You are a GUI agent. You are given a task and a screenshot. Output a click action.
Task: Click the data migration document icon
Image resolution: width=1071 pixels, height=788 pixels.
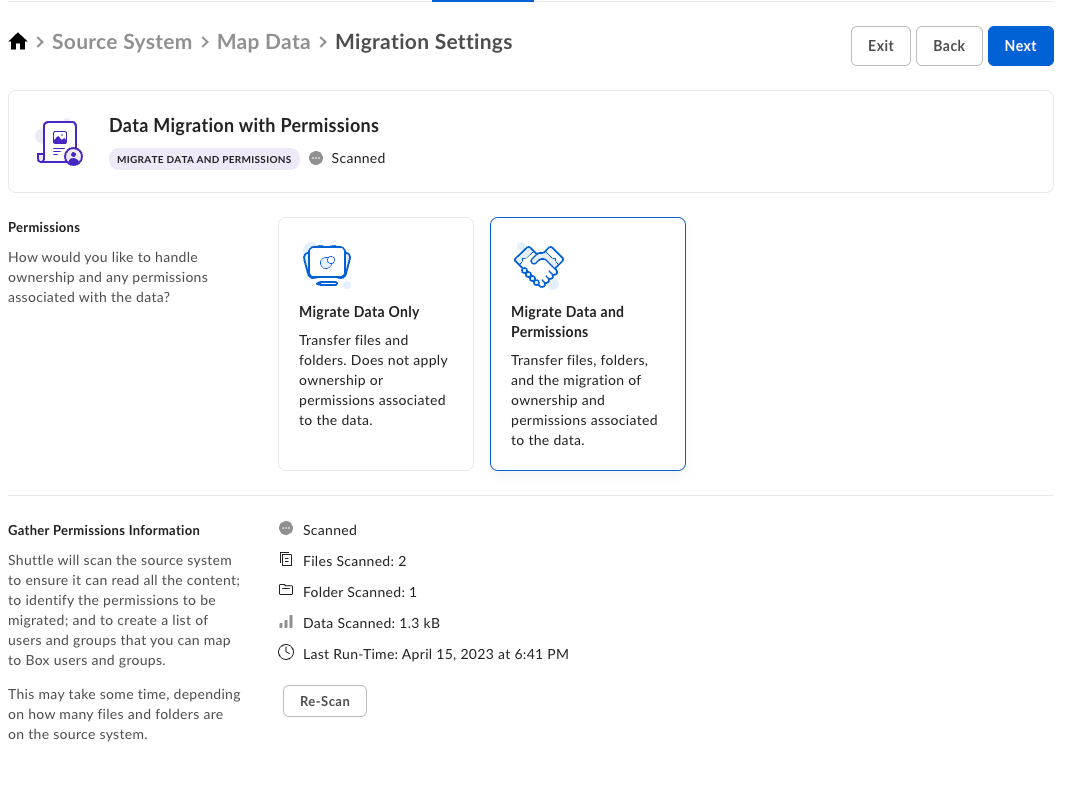[x=59, y=143]
